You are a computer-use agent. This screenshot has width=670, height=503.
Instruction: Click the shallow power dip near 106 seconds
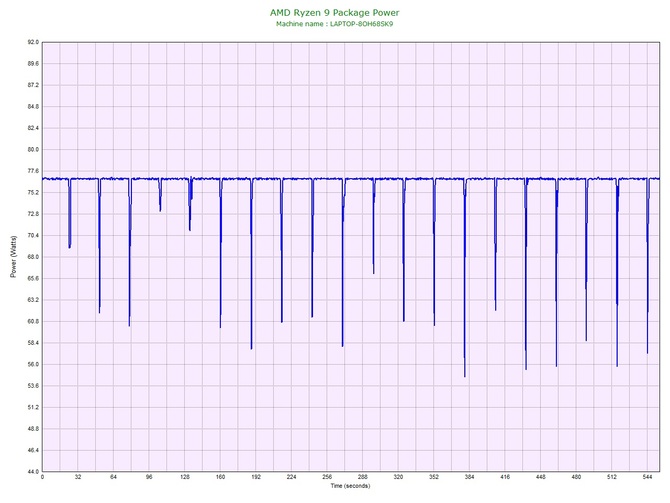(160, 195)
